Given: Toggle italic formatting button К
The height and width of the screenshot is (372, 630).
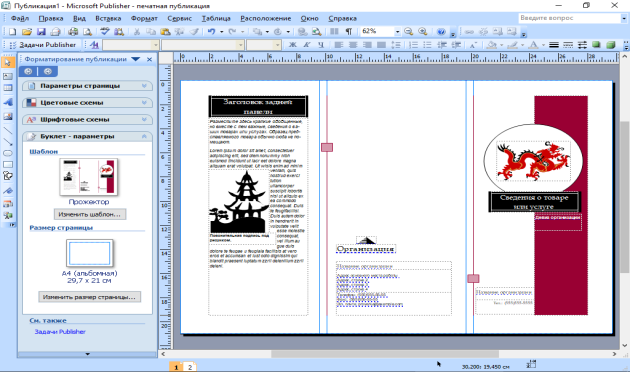Looking at the screenshot, I should pos(307,45).
